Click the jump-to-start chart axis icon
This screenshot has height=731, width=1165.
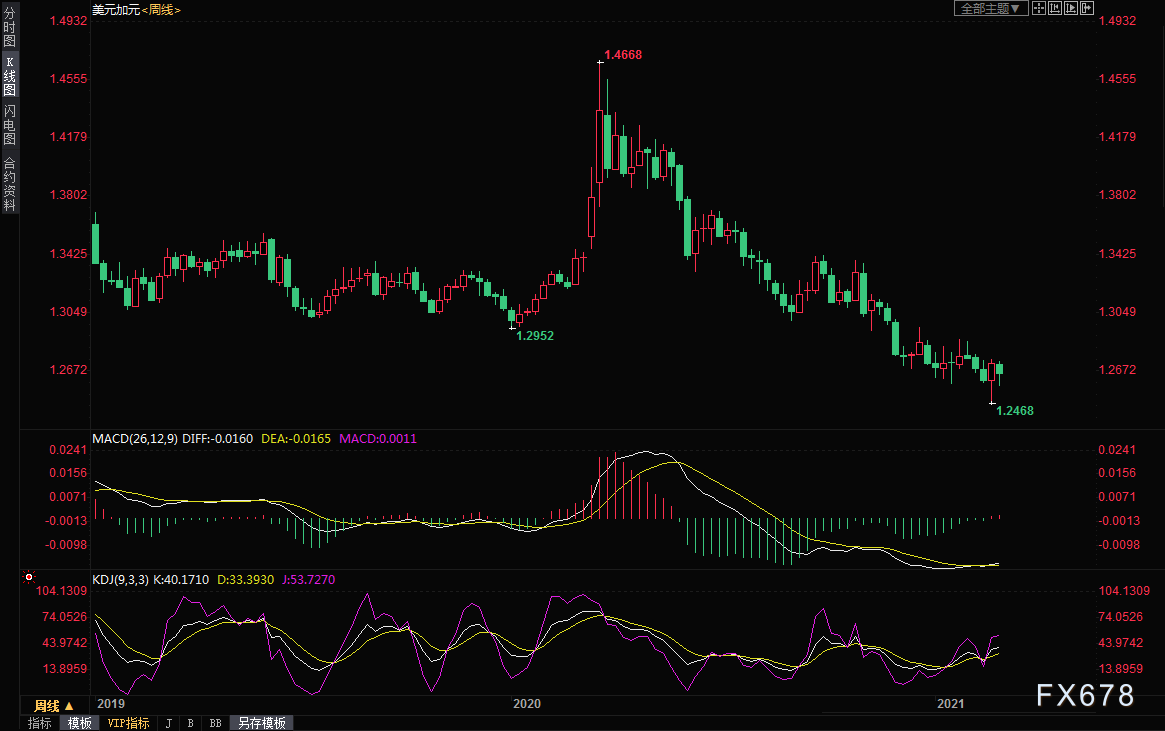[1054, 8]
